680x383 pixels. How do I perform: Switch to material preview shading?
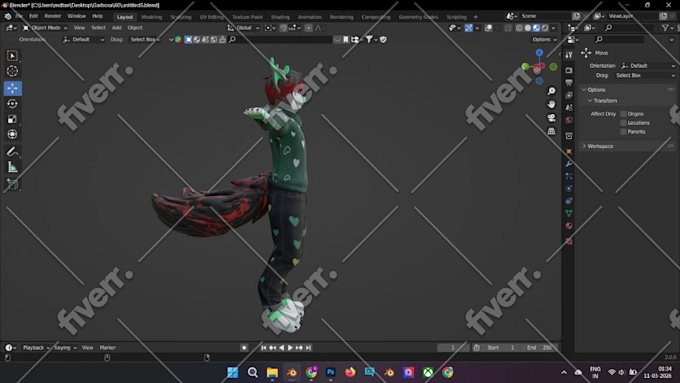click(536, 28)
